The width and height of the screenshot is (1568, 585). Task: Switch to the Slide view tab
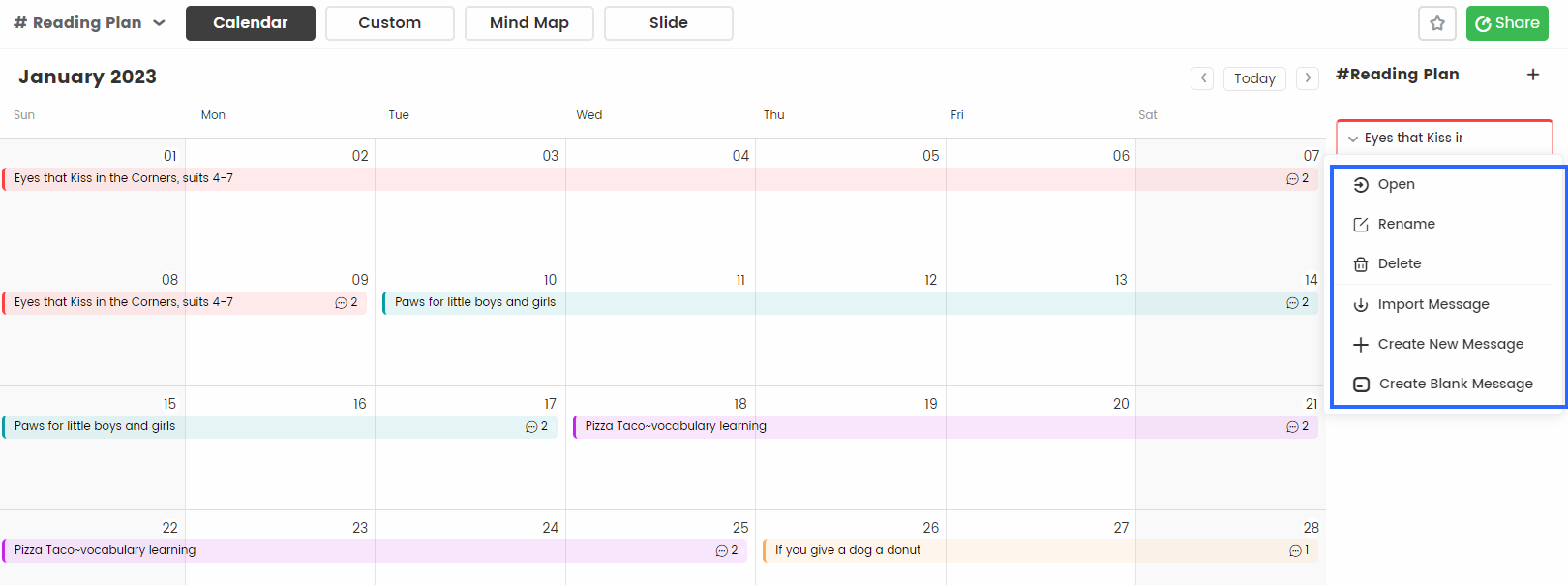[669, 23]
